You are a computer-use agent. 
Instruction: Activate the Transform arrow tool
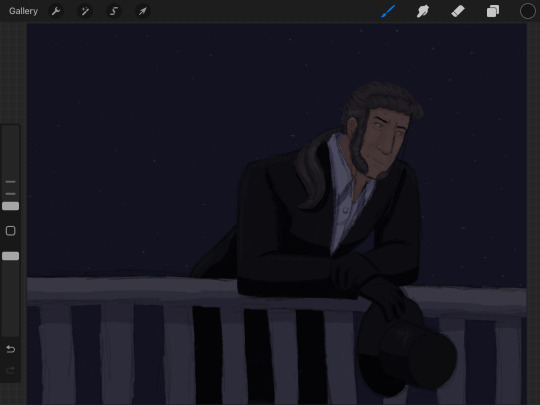[143, 11]
